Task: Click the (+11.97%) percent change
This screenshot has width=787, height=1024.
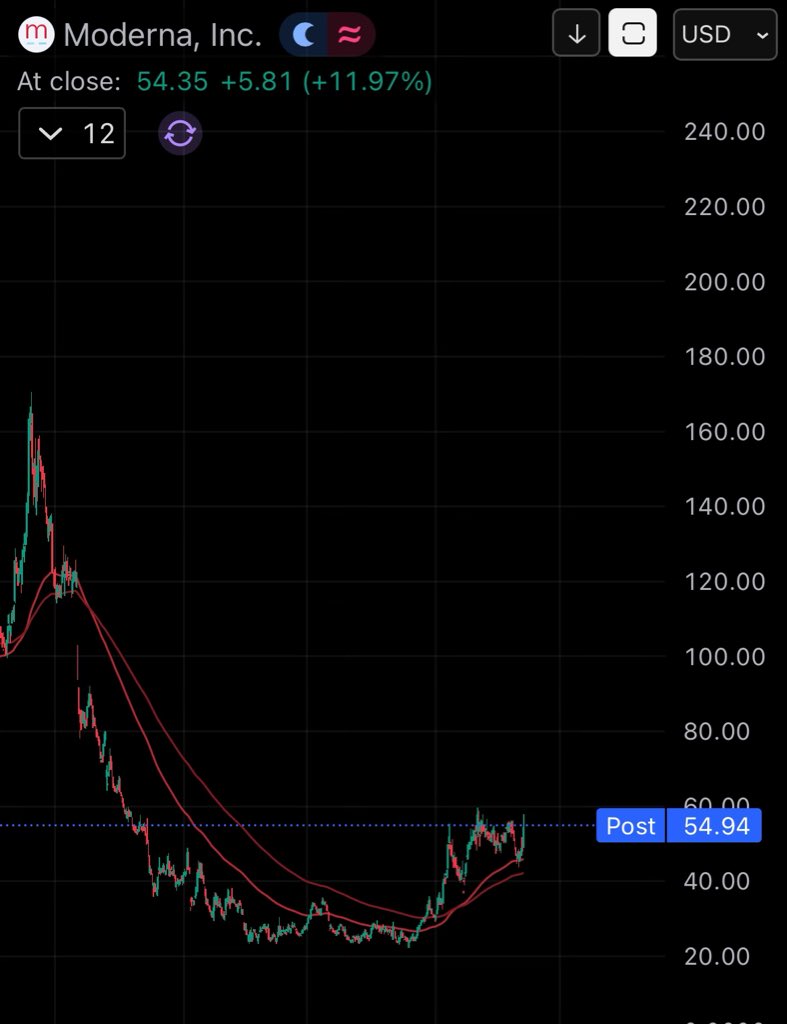Action: [x=368, y=82]
